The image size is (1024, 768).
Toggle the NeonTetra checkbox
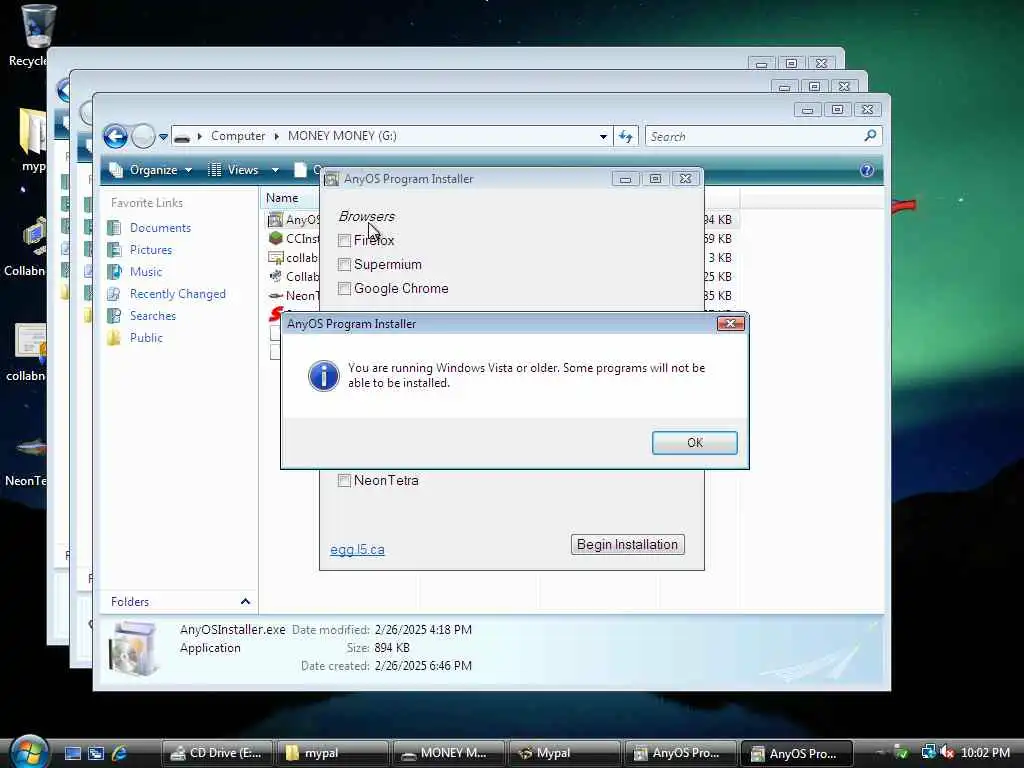coord(344,481)
